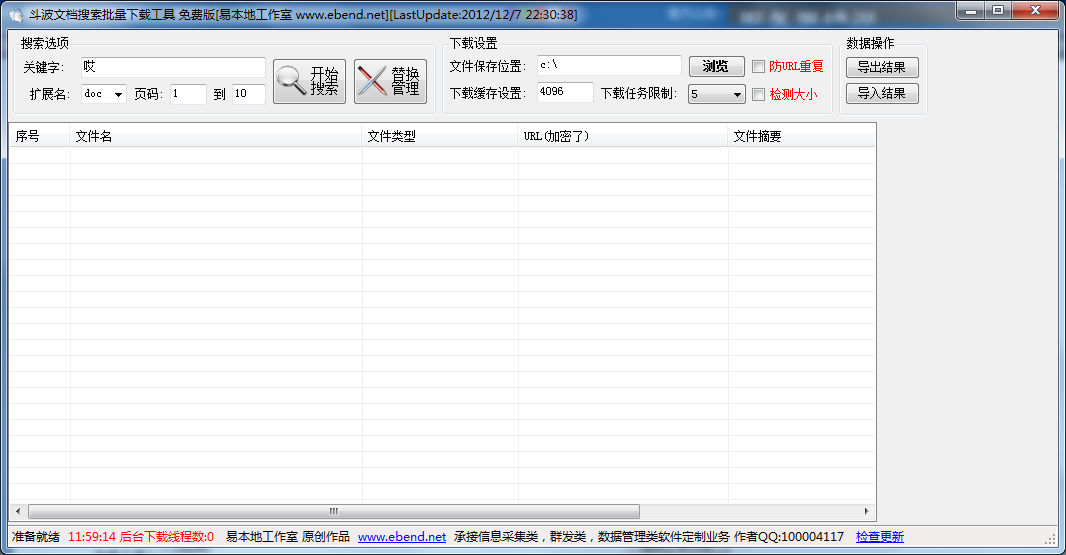The width and height of the screenshot is (1066, 555).
Task: Expand the 扩展名 doc dropdown
Action: (118, 95)
